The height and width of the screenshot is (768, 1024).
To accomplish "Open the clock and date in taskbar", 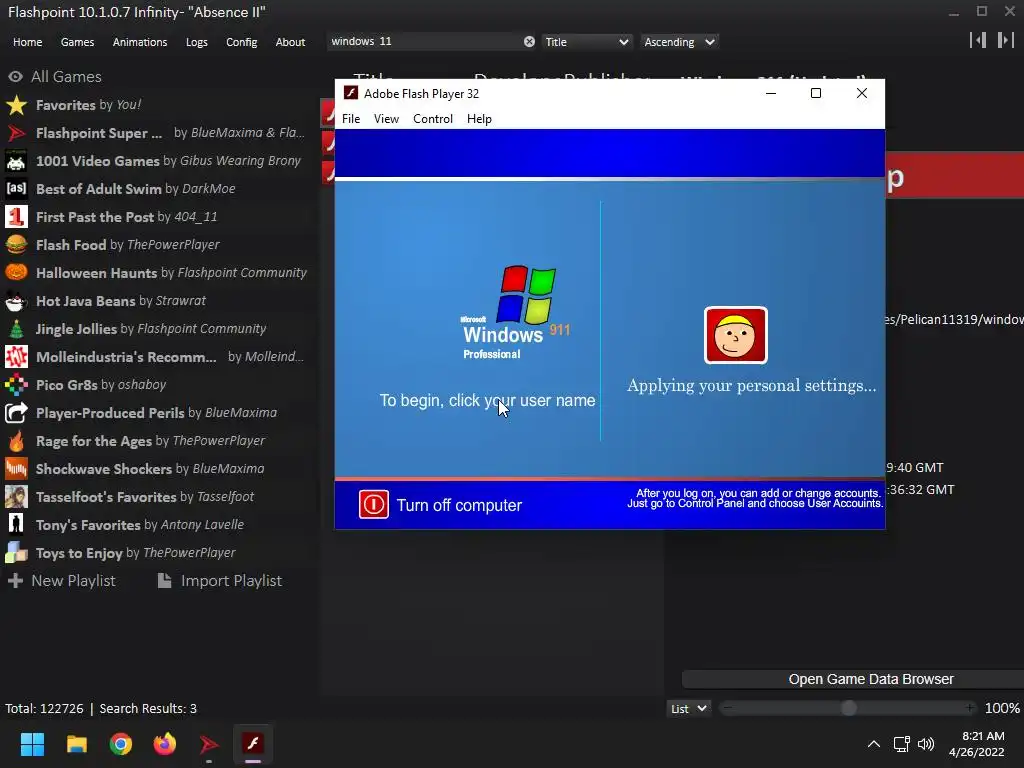I will [x=976, y=744].
